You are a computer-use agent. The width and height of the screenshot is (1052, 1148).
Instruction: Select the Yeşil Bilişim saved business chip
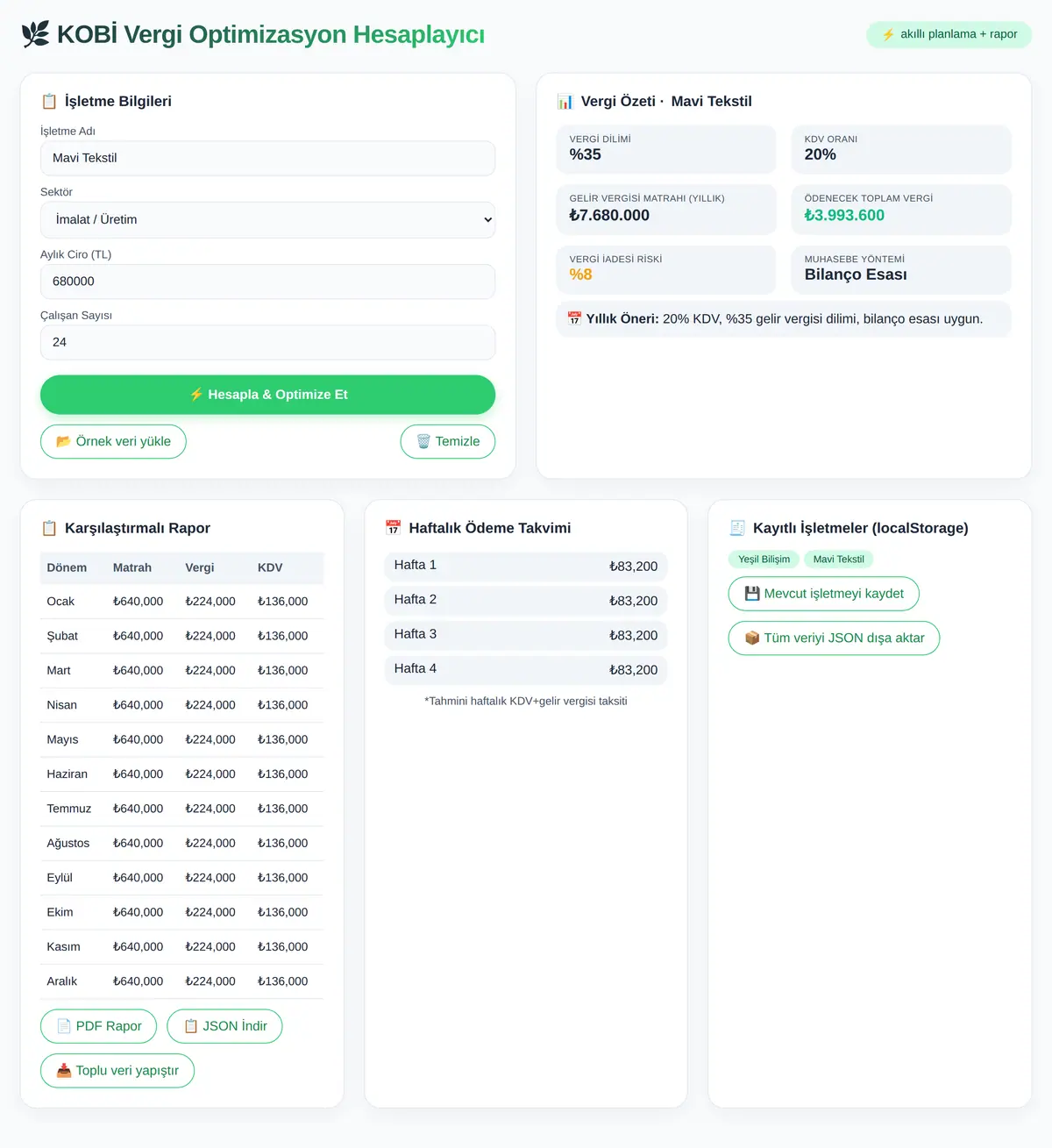click(x=764, y=560)
